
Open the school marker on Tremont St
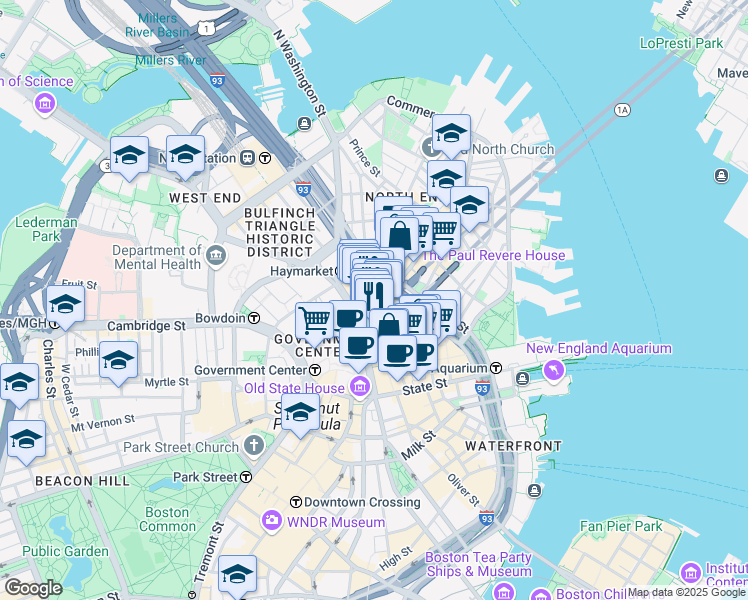click(x=238, y=576)
